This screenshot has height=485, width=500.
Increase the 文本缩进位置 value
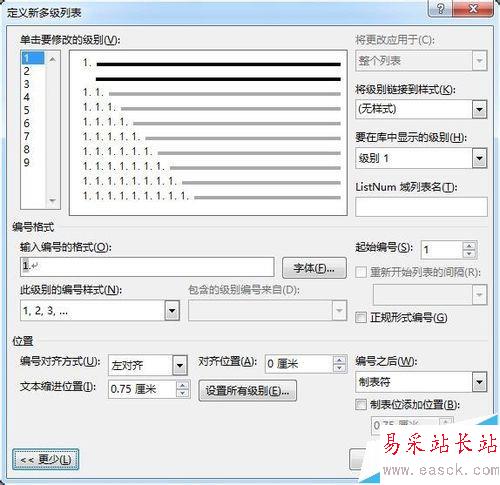(x=183, y=385)
